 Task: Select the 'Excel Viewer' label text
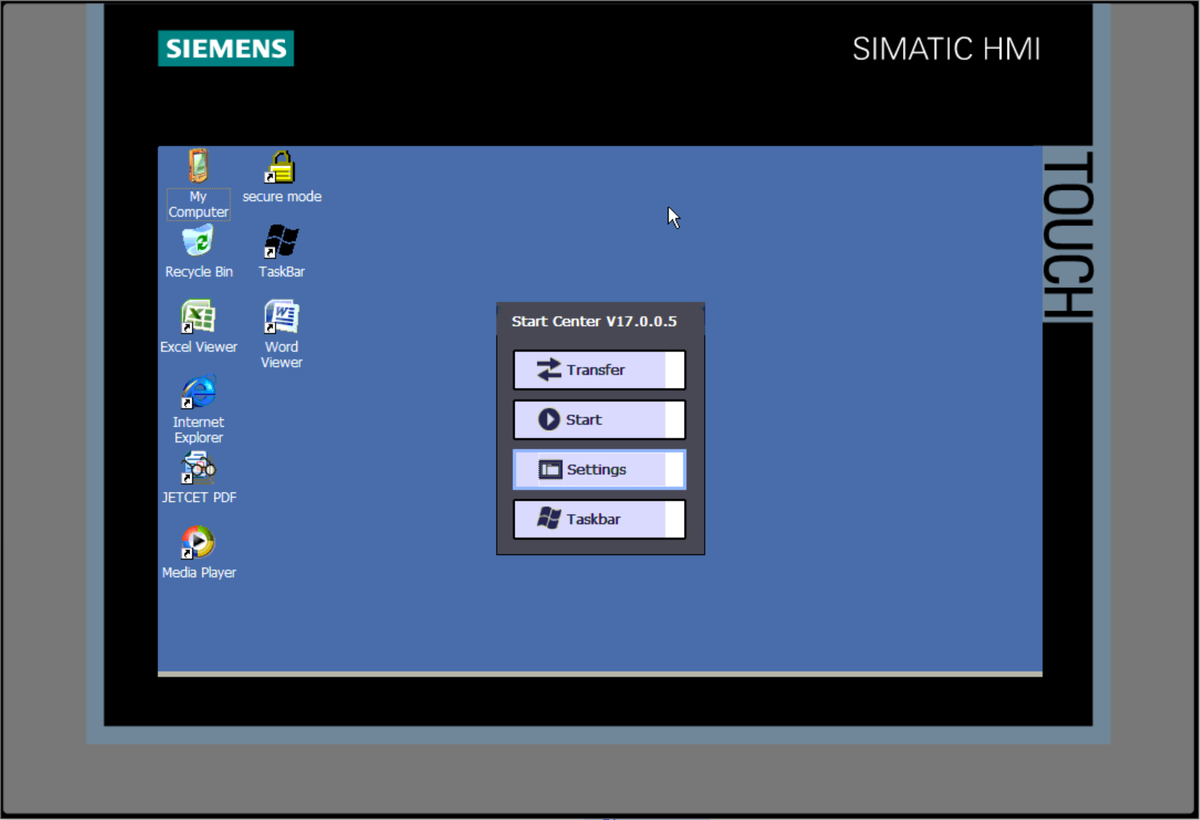tap(199, 347)
